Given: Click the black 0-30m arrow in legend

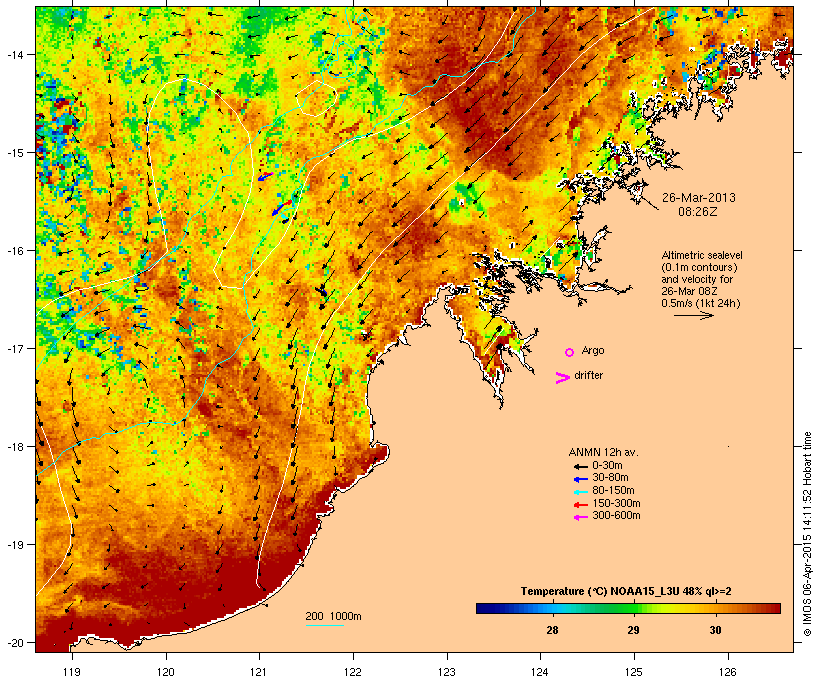Looking at the screenshot, I should click(x=580, y=466).
